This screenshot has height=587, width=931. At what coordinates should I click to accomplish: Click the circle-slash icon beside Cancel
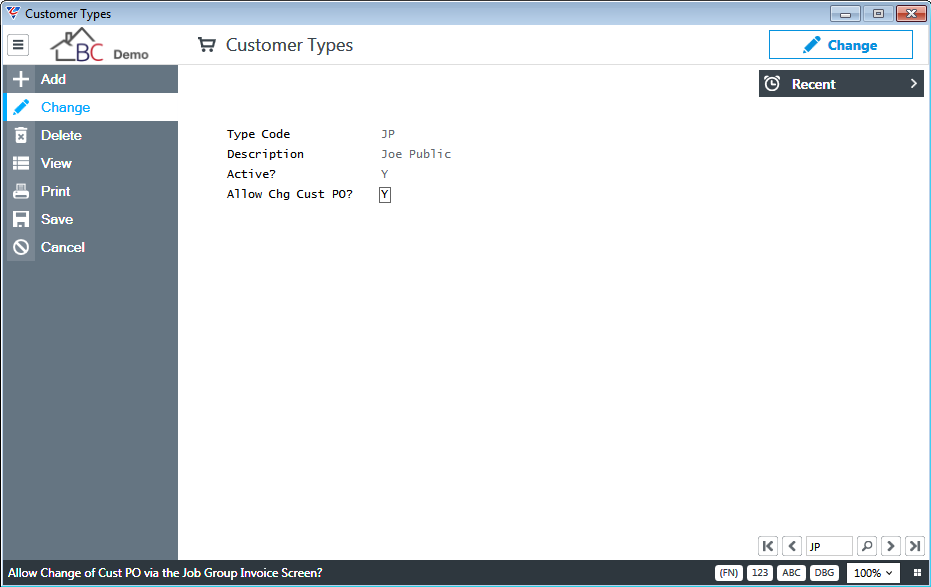click(21, 247)
